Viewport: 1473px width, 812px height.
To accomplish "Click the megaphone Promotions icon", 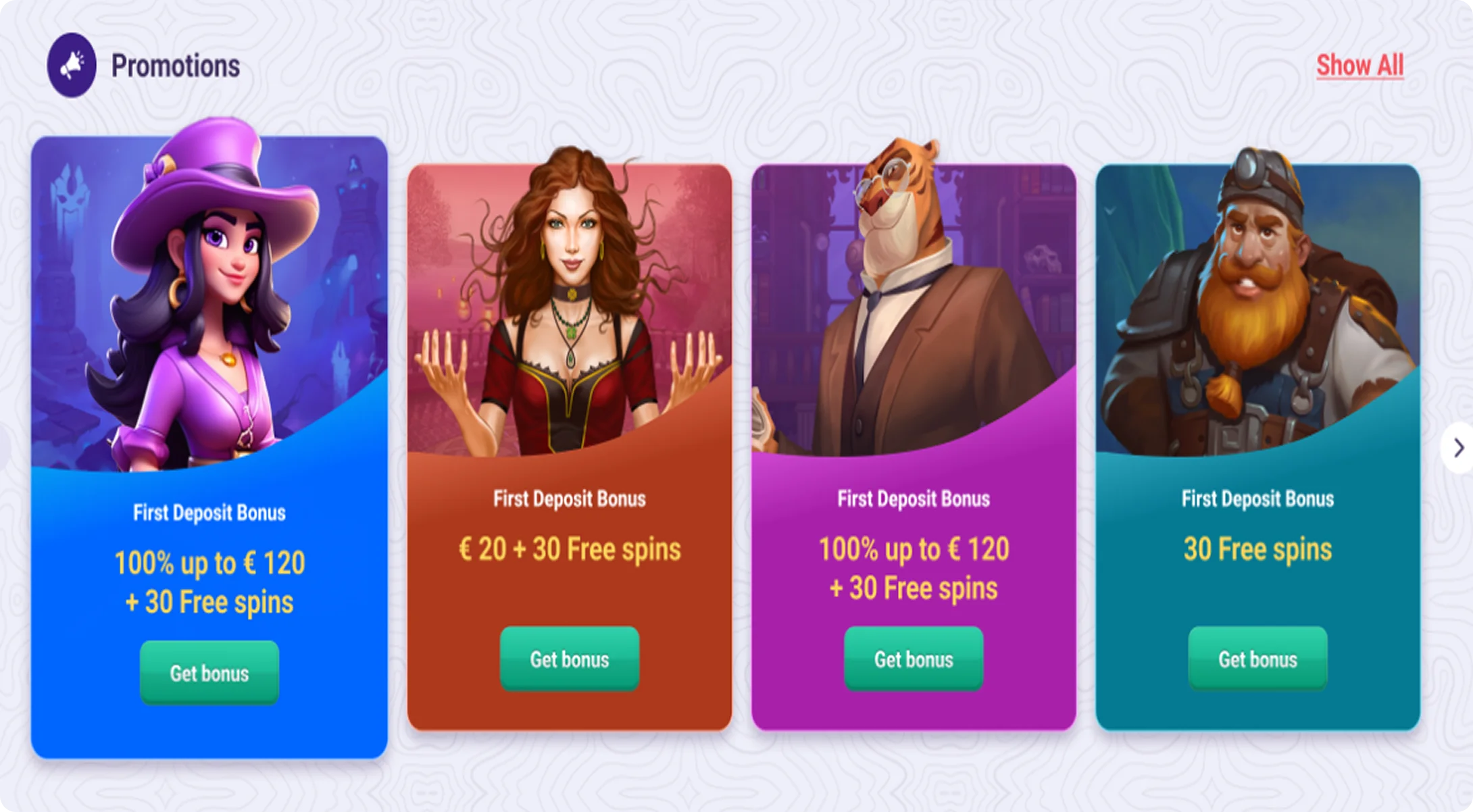I will [x=72, y=66].
